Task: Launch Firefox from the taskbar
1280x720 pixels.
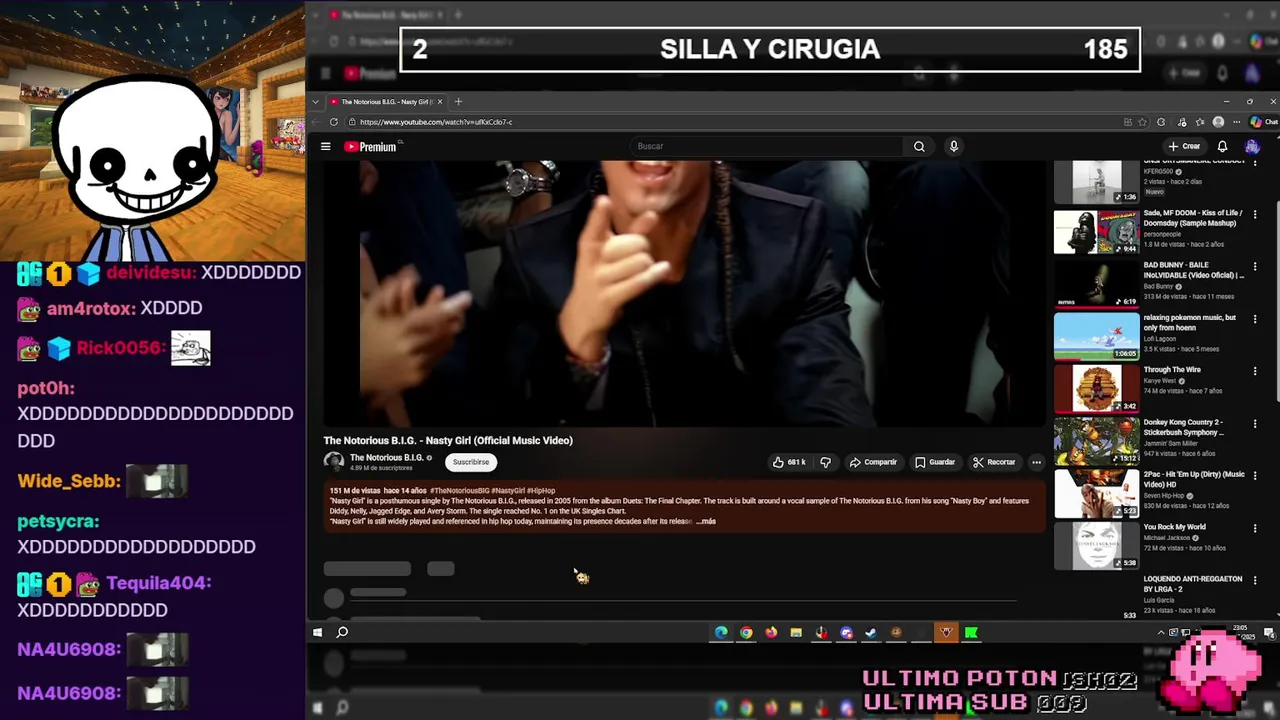Action: point(771,632)
